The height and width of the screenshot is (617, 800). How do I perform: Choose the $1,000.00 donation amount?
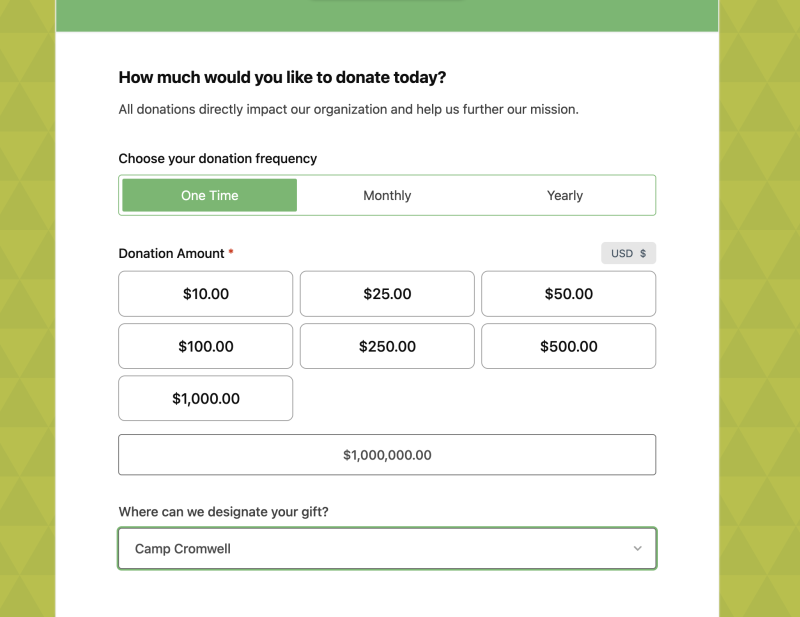click(206, 398)
